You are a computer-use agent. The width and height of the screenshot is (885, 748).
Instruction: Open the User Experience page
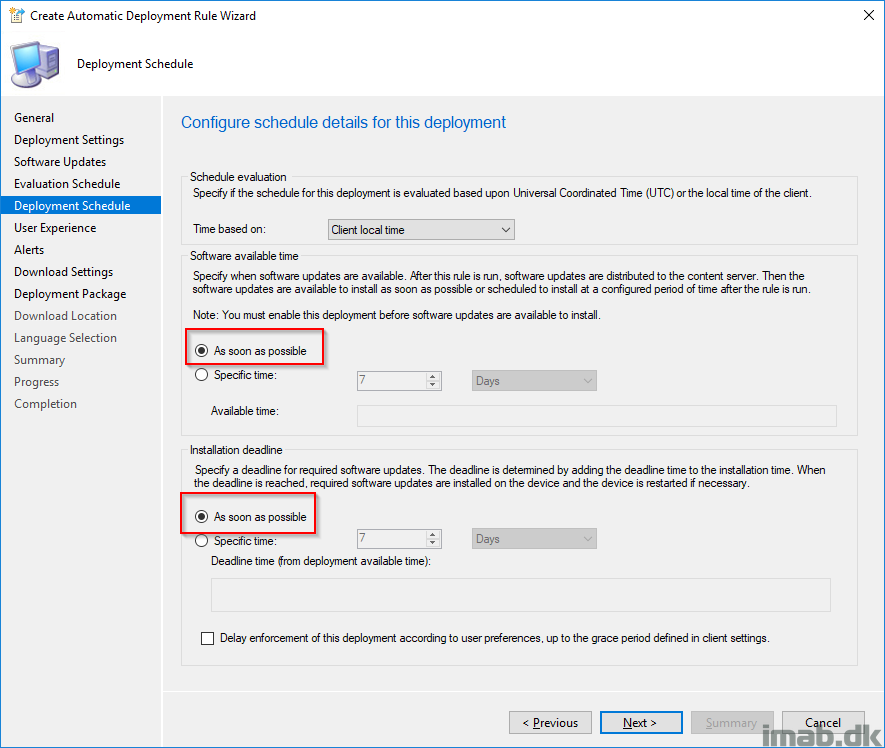tap(55, 228)
